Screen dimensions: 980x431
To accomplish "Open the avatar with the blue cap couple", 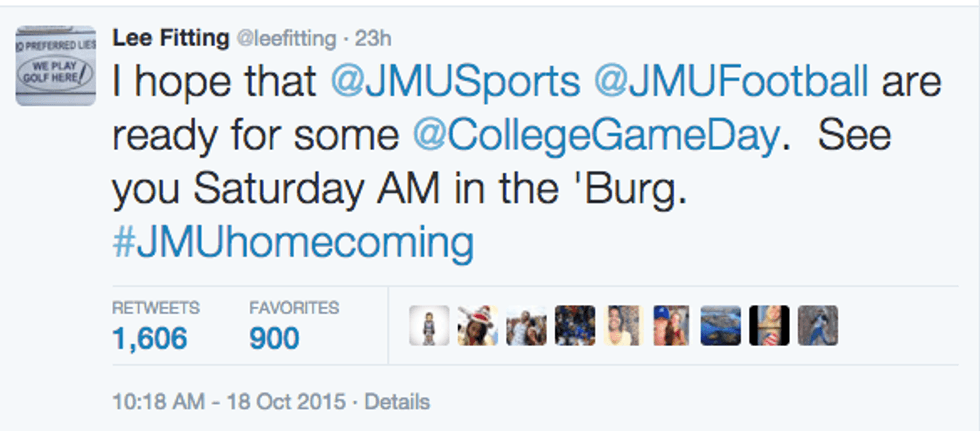I will [x=672, y=326].
